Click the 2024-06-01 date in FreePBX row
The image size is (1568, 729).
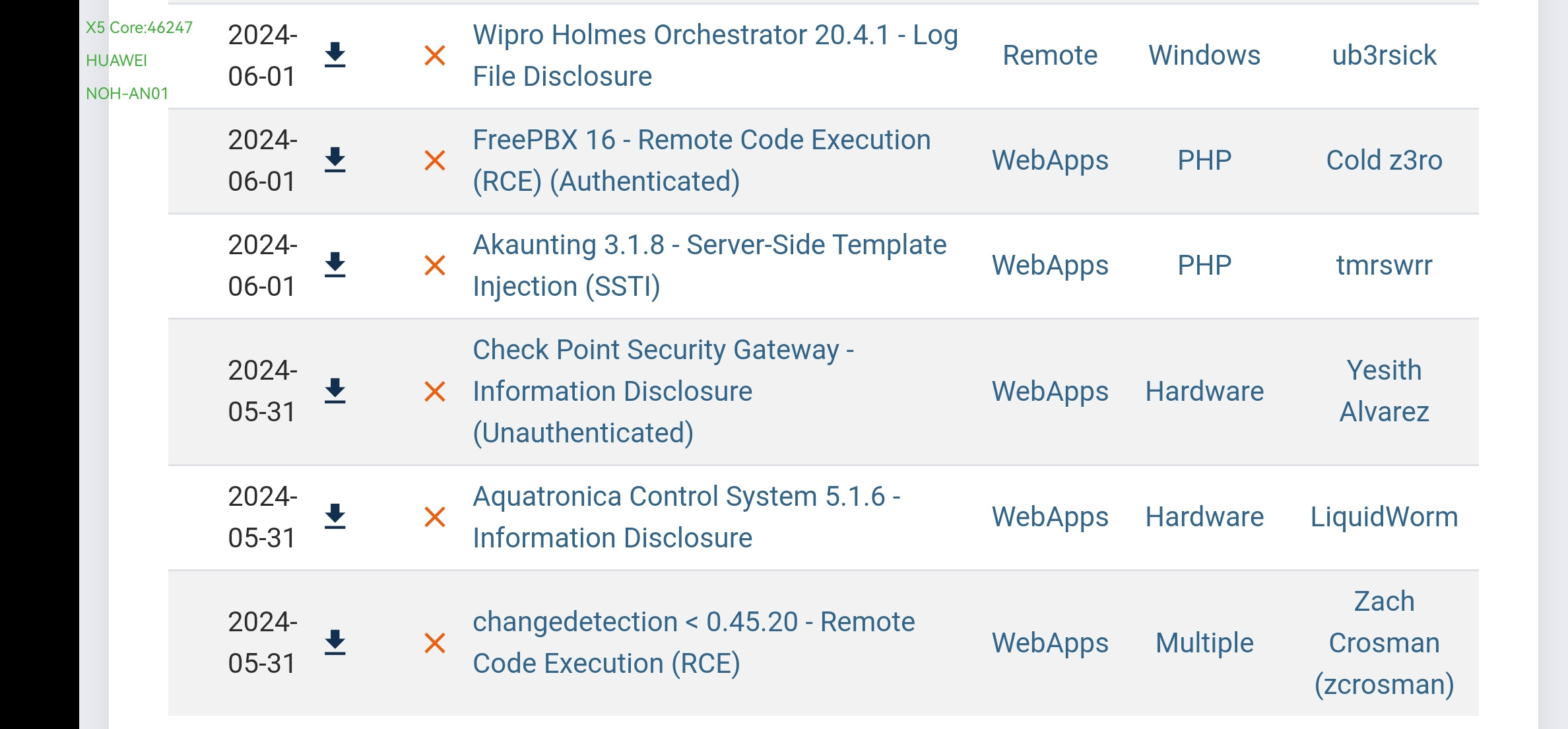(263, 160)
